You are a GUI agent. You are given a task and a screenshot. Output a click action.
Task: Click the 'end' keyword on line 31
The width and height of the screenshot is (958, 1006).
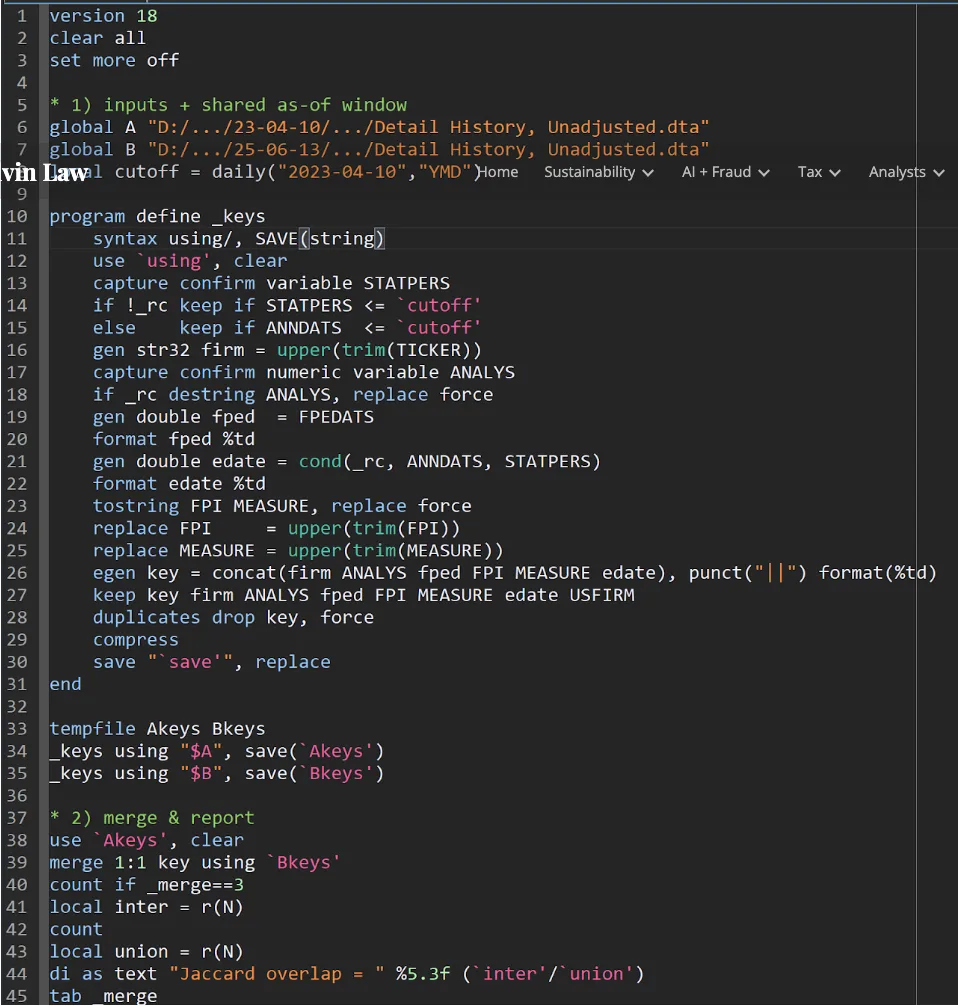(64, 684)
